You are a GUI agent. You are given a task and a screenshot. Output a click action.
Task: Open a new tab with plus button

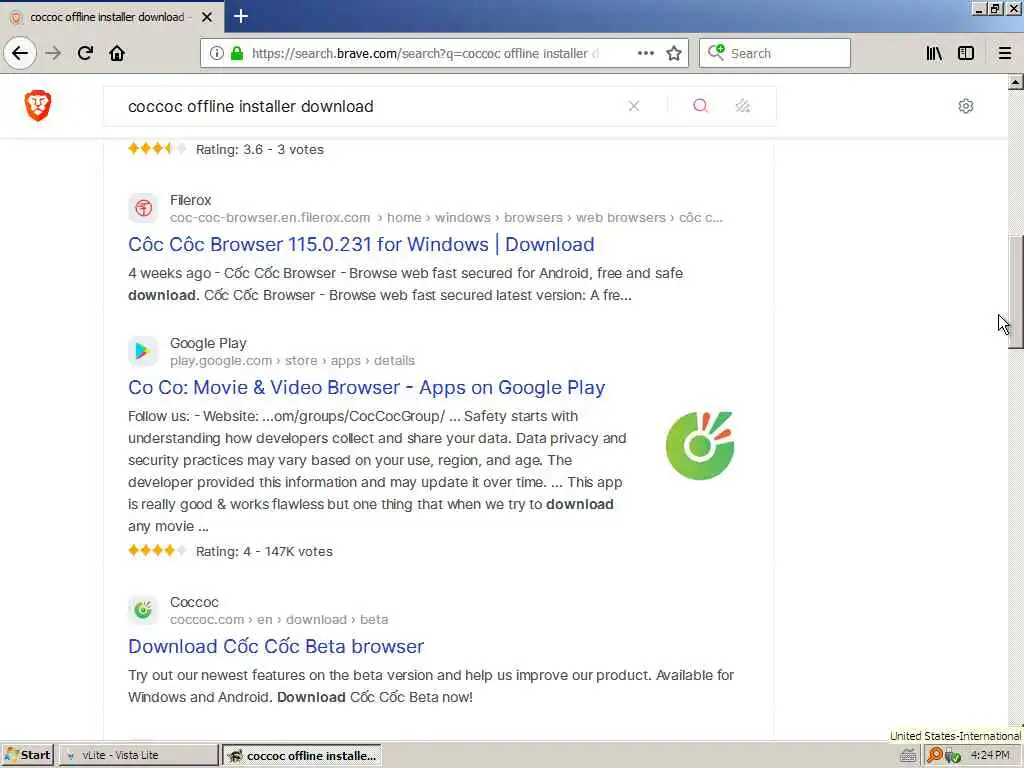pyautogui.click(x=241, y=16)
